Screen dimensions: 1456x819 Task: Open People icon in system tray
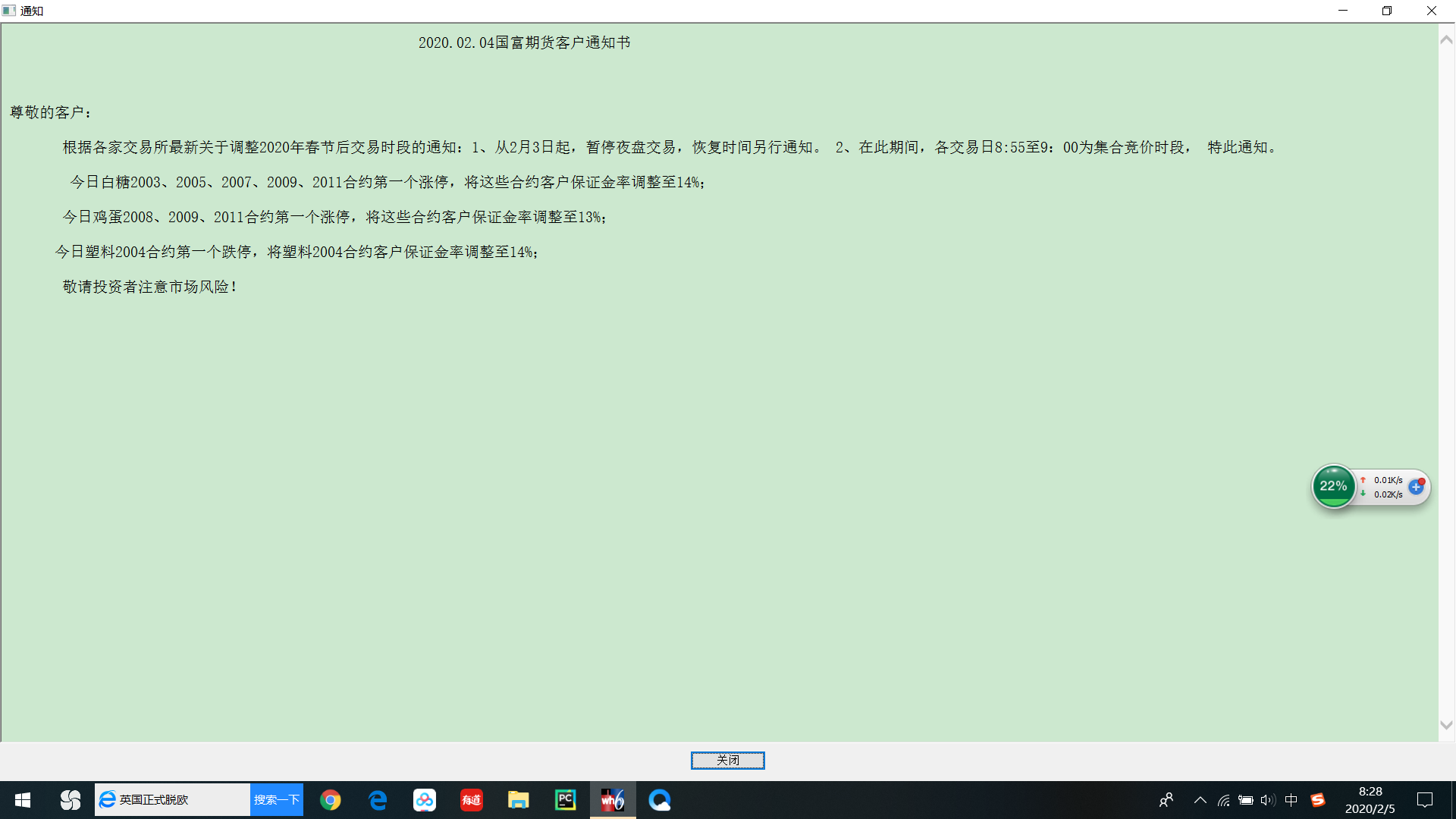point(1166,800)
